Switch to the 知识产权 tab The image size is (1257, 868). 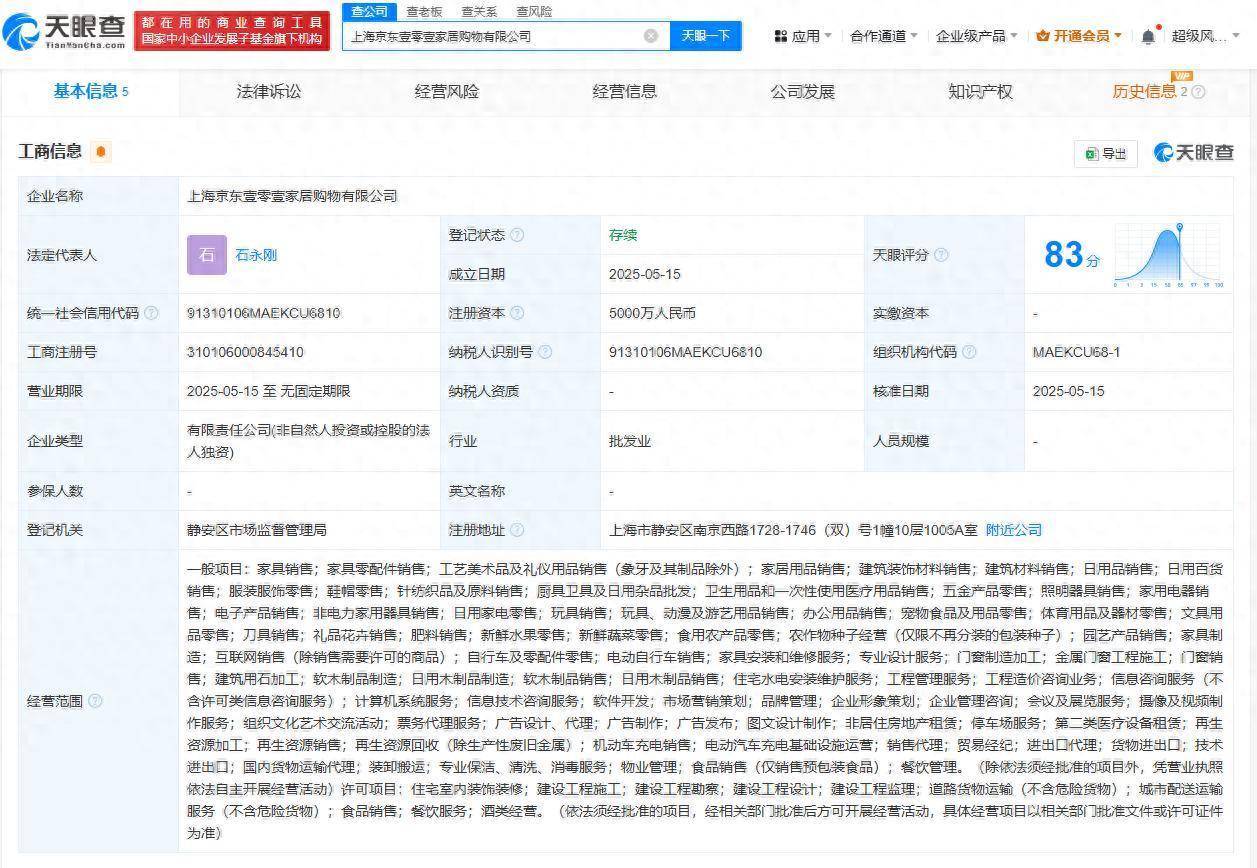pyautogui.click(x=980, y=92)
